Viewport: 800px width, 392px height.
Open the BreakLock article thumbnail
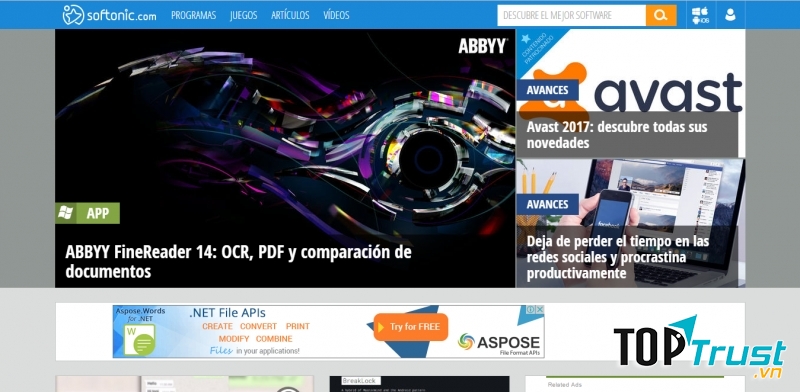419,384
